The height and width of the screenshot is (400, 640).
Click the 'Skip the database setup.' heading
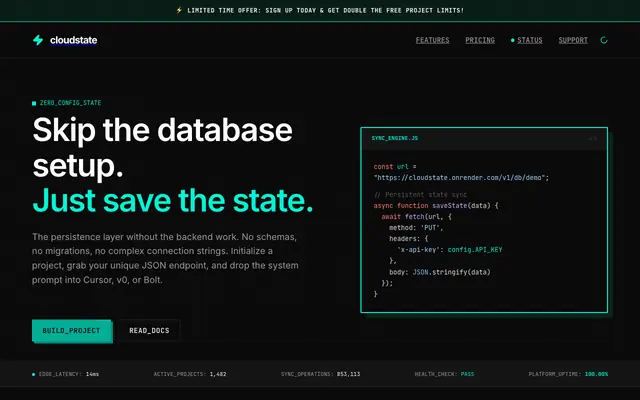(x=162, y=148)
